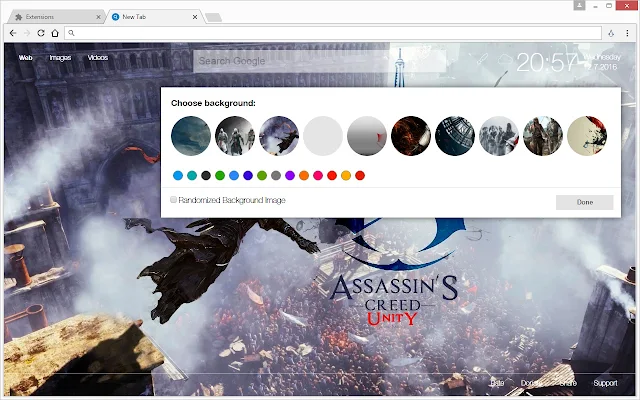Select the leaping assassin background thumbnail
640x400 pixels.
click(279, 136)
